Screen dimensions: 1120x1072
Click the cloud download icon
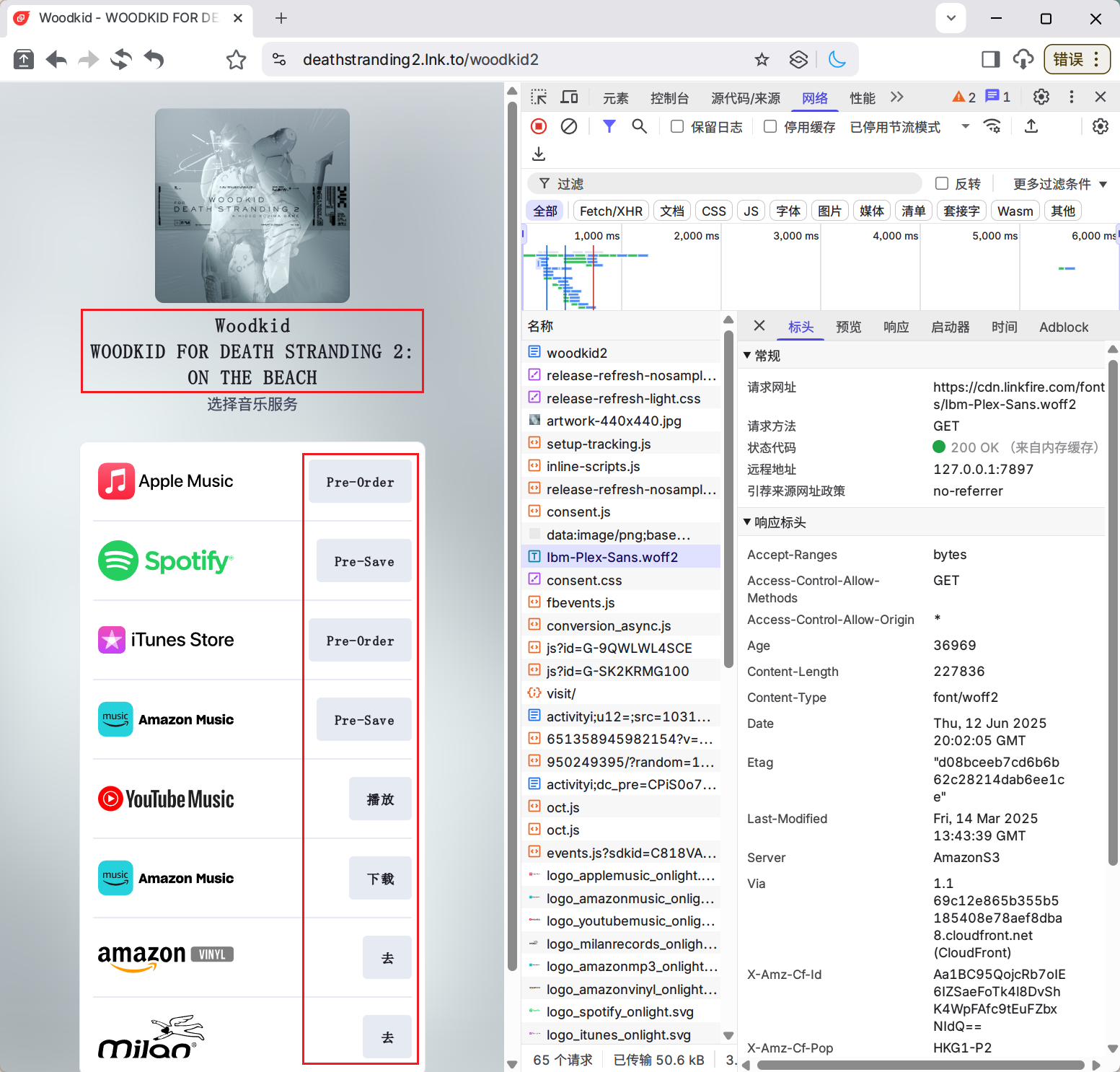[1023, 60]
